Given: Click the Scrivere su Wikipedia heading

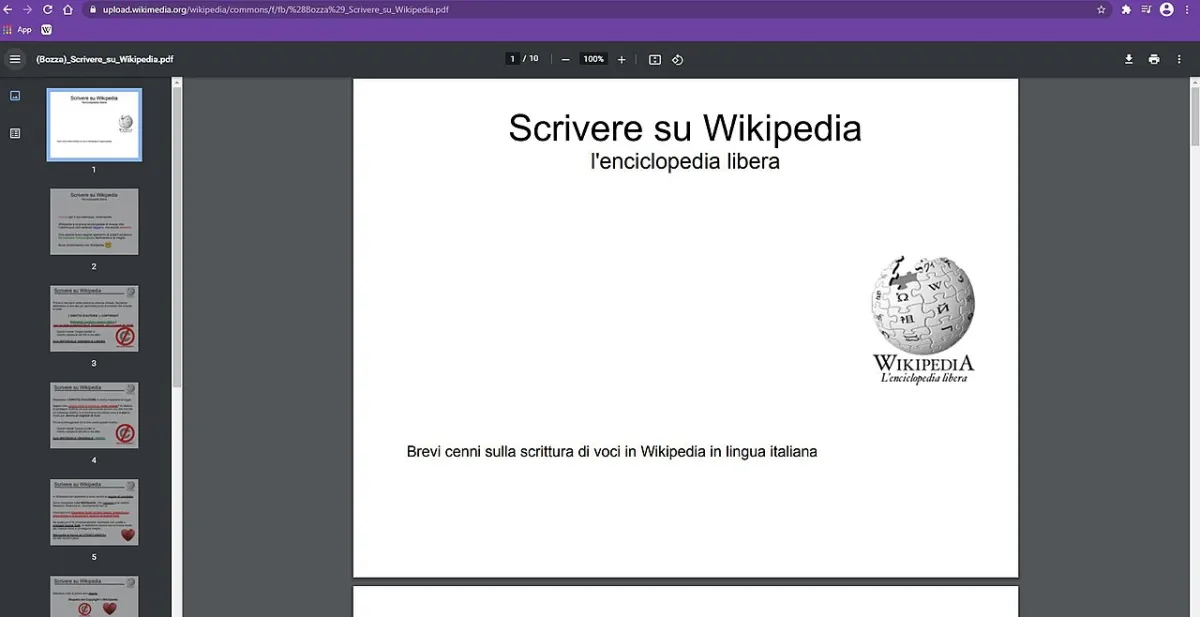Looking at the screenshot, I should 685,129.
